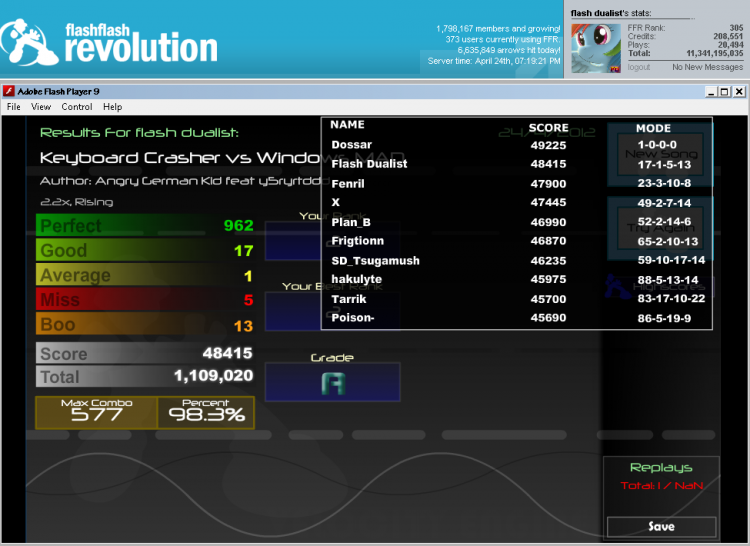Click the SCORE column header
The image size is (750, 546).
pos(549,128)
